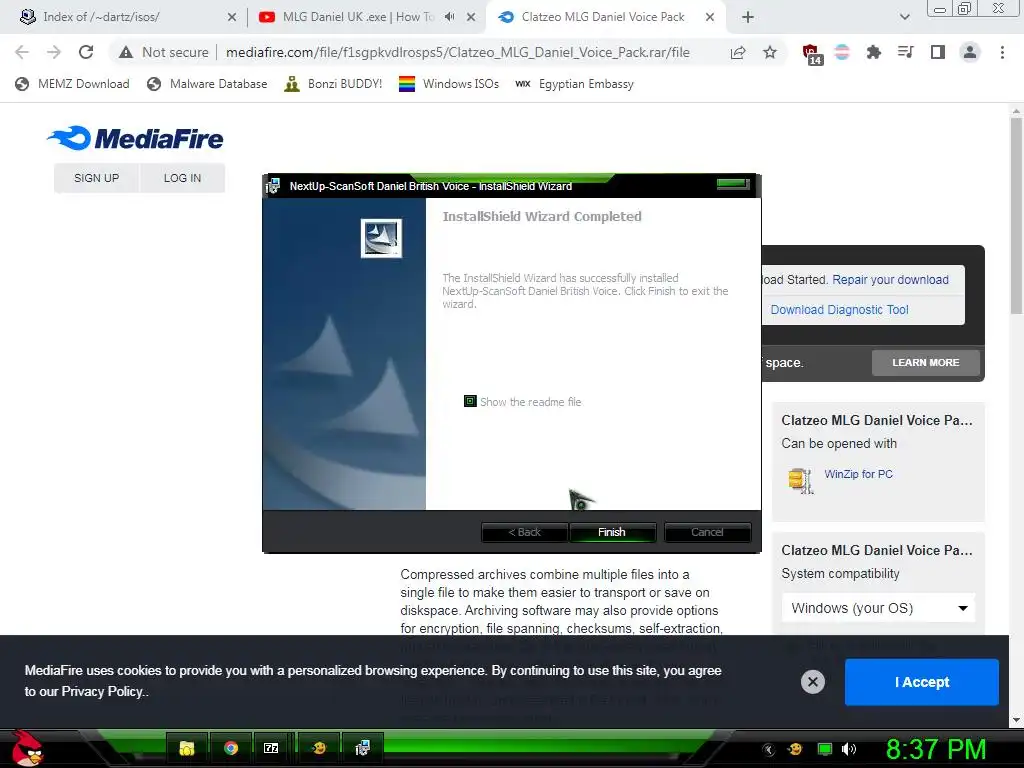Image resolution: width=1024 pixels, height=768 pixels.
Task: Click Cancel in the InstallShield Wizard
Action: pos(707,532)
